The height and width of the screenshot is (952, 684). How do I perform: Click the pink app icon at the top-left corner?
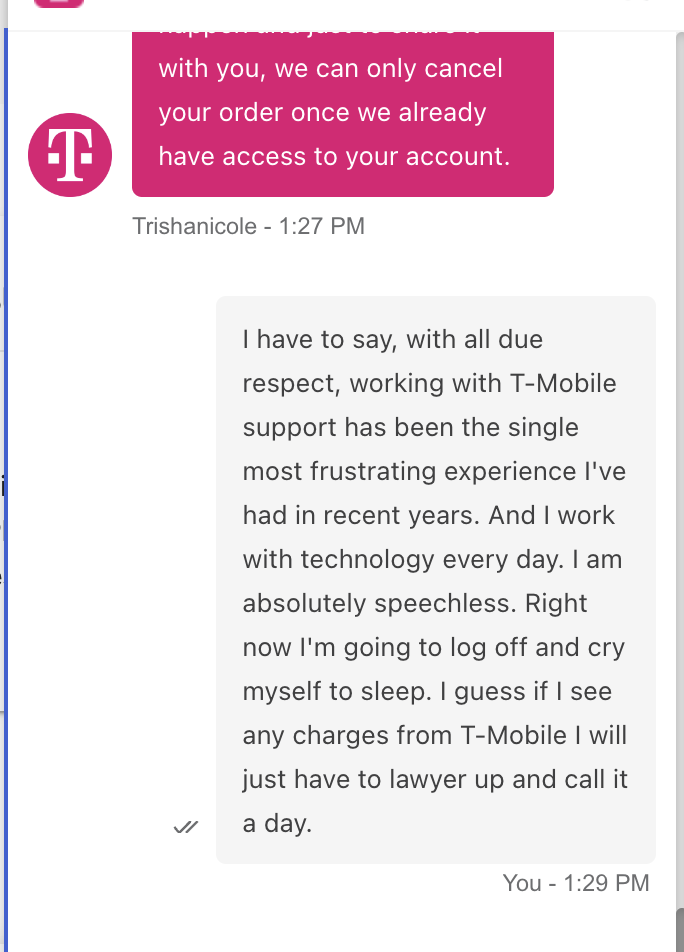point(57,5)
